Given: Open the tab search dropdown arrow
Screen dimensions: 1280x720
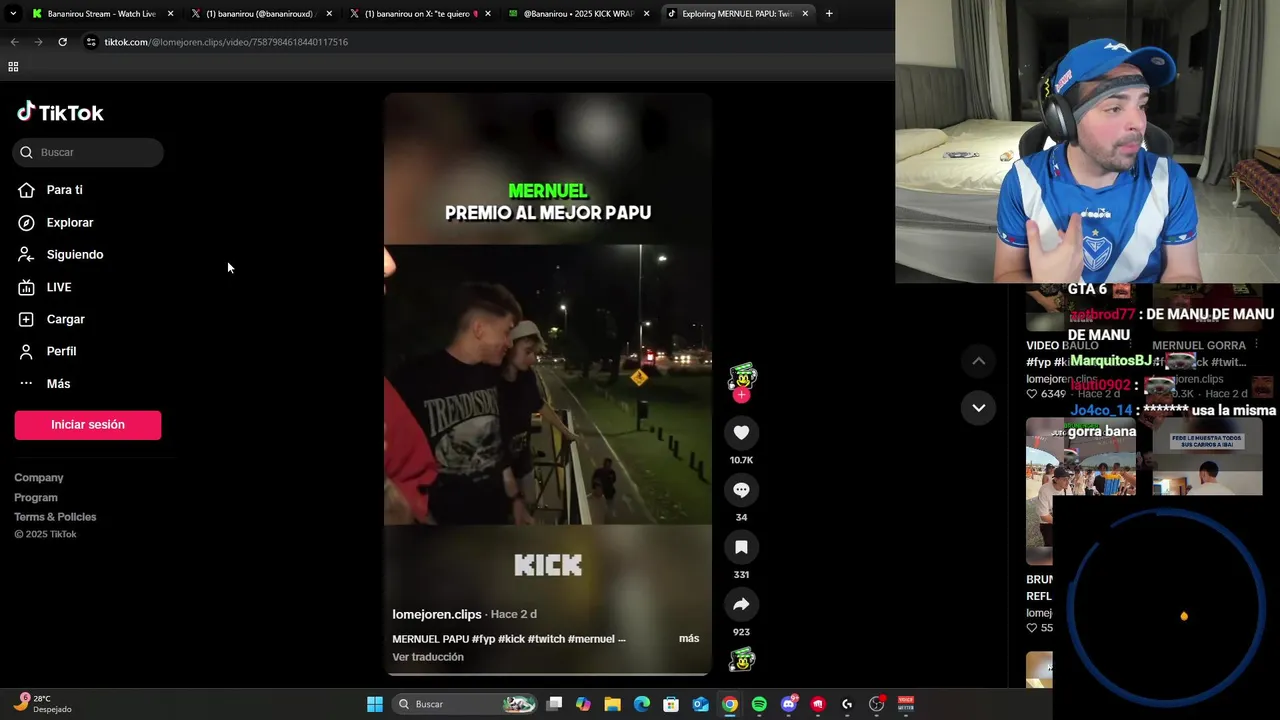Looking at the screenshot, I should pos(13,14).
